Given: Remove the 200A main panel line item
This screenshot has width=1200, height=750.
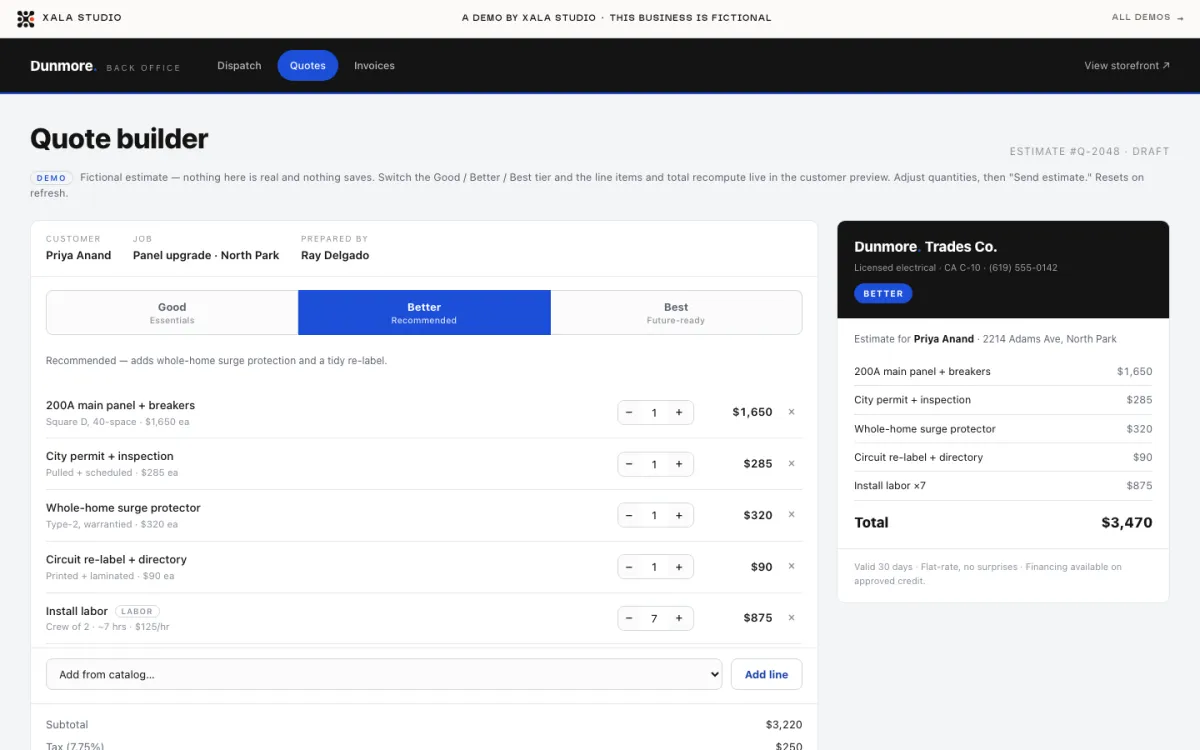Looking at the screenshot, I should point(791,412).
